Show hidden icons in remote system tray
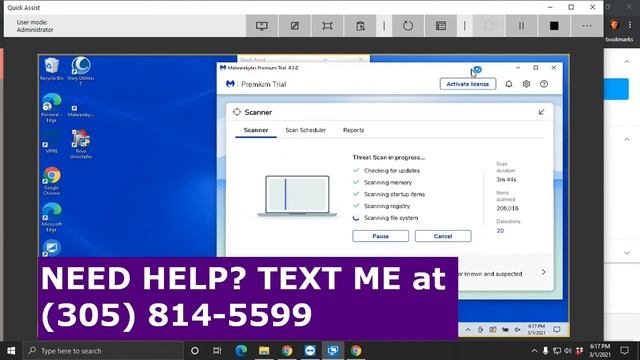 468,330
